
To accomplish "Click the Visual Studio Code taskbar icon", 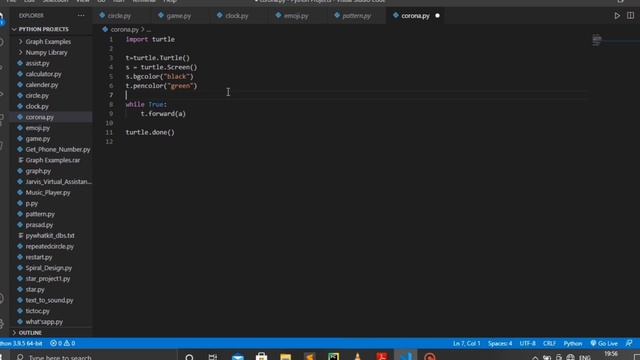I will 406,356.
